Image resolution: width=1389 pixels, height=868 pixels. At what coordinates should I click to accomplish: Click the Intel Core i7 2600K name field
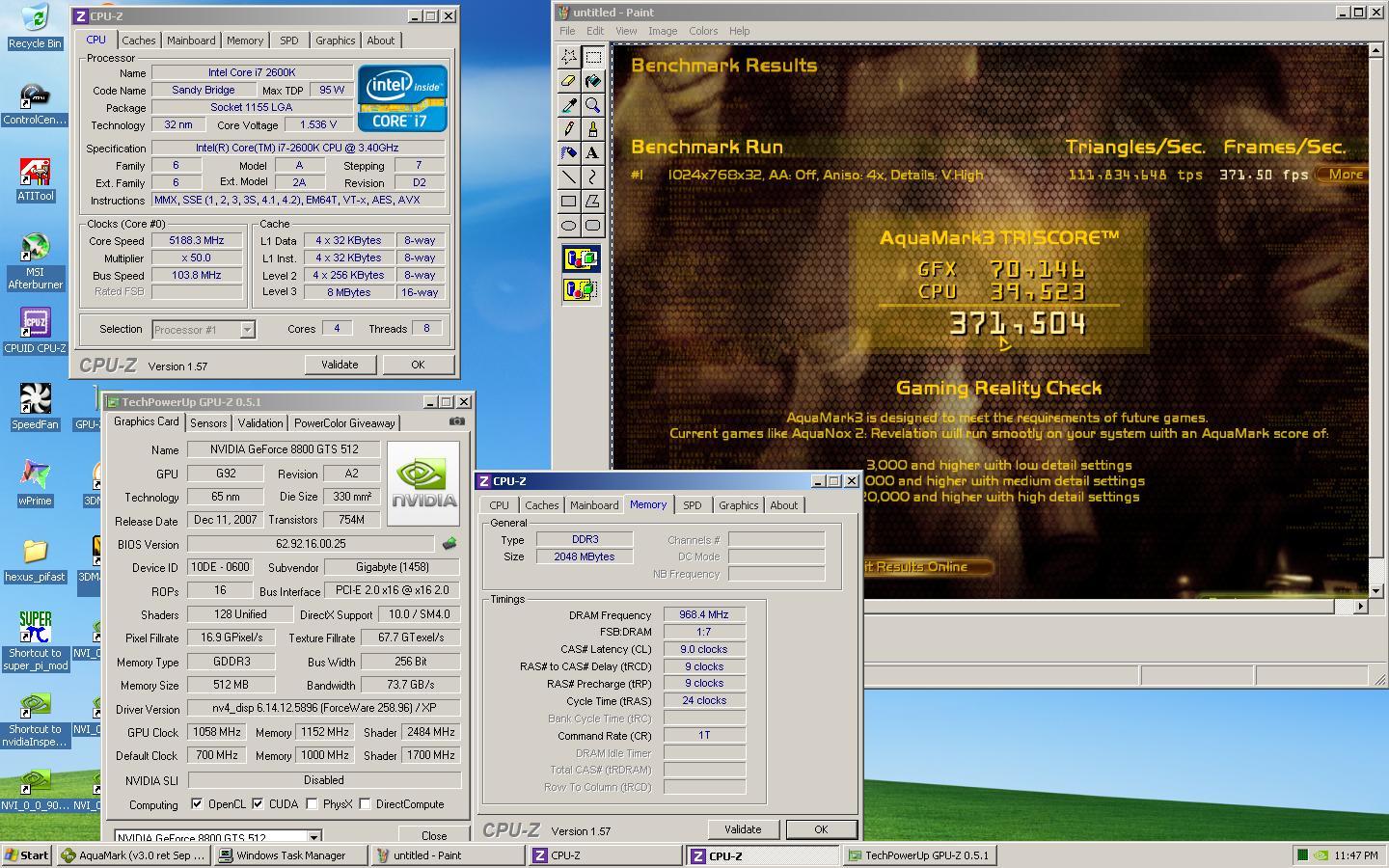(x=252, y=72)
